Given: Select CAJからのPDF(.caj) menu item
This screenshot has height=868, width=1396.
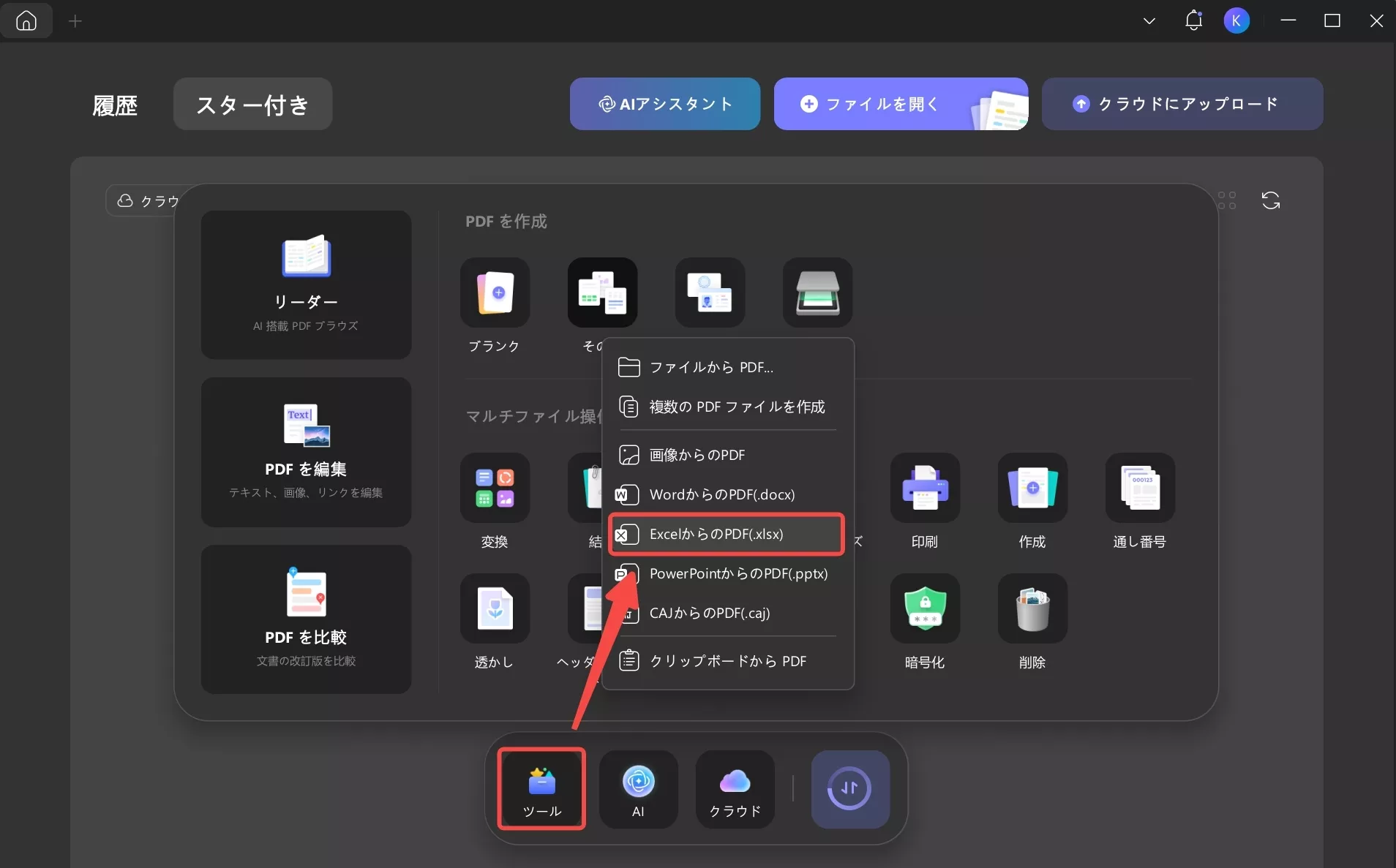Looking at the screenshot, I should coord(727,613).
